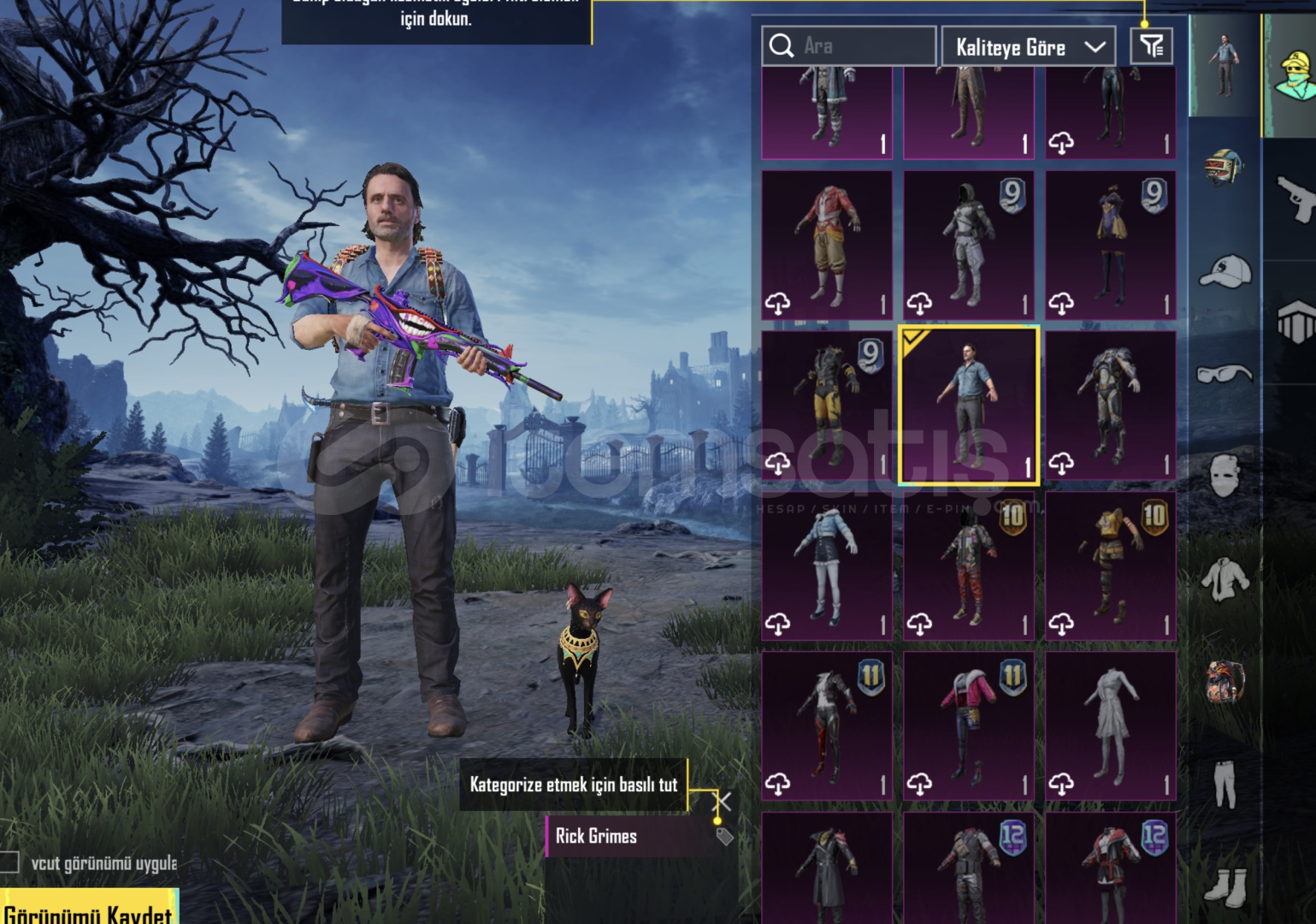Viewport: 1316px width, 924px height.
Task: Toggle the vcut görünümü uygula checkbox
Action: point(9,862)
